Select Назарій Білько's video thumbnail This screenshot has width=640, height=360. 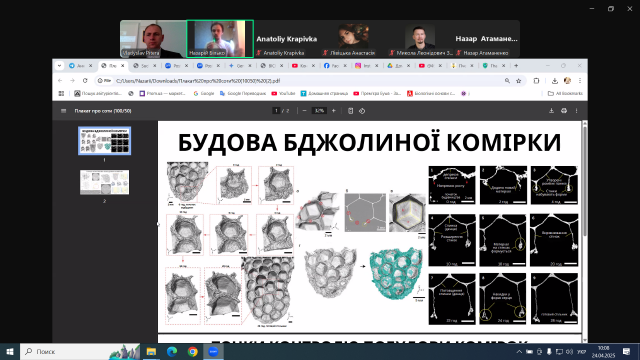click(220, 39)
